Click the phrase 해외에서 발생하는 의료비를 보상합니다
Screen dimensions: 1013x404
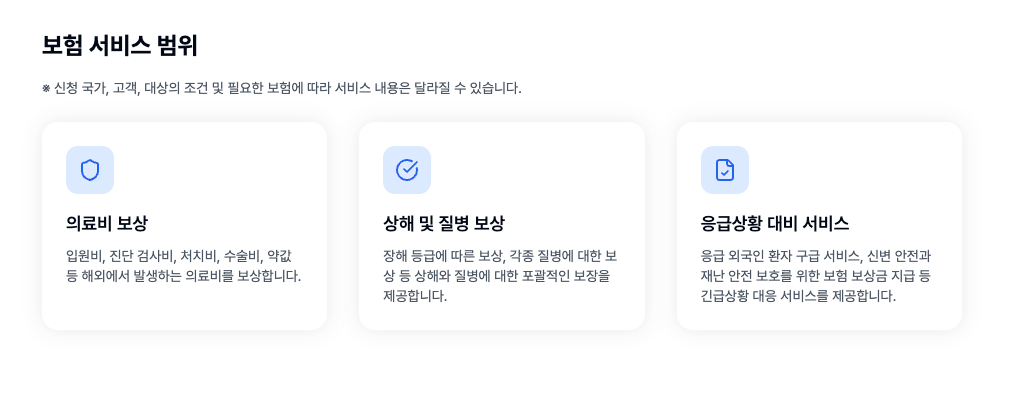pyautogui.click(x=193, y=275)
